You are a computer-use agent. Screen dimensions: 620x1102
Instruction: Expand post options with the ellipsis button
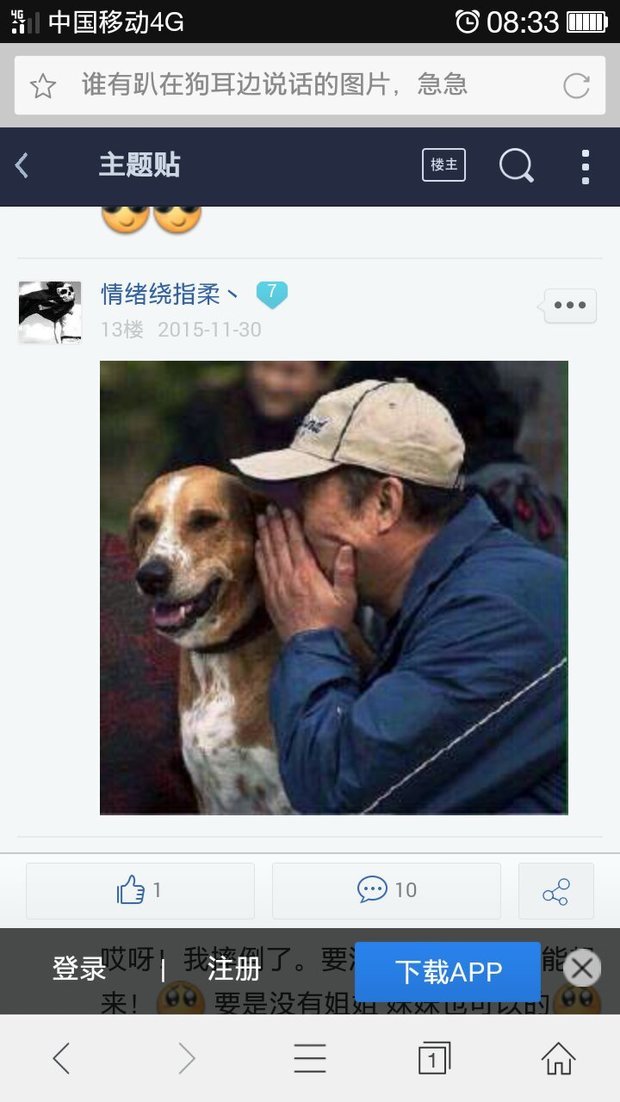[570, 306]
